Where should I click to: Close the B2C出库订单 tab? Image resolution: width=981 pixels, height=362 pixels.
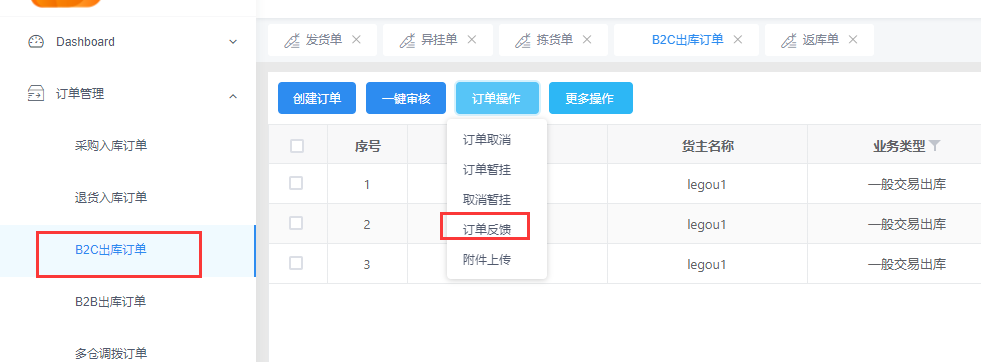(738, 39)
